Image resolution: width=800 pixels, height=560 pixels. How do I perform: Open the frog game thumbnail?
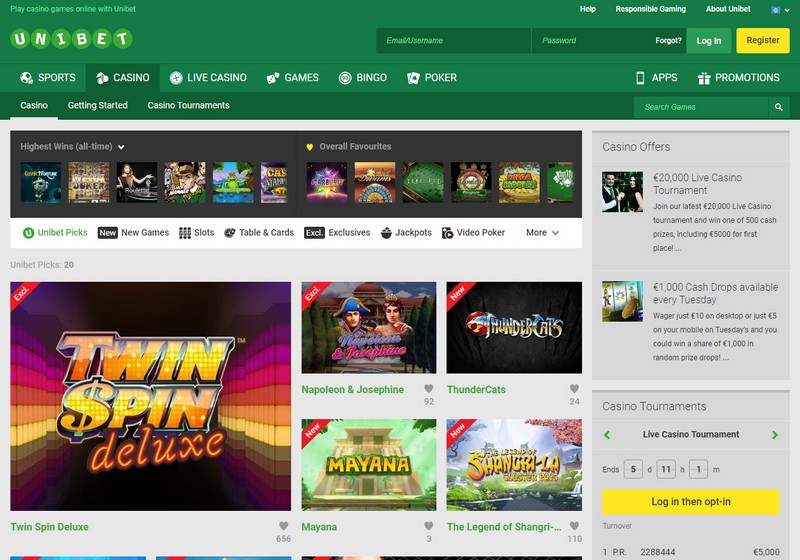pos(233,182)
